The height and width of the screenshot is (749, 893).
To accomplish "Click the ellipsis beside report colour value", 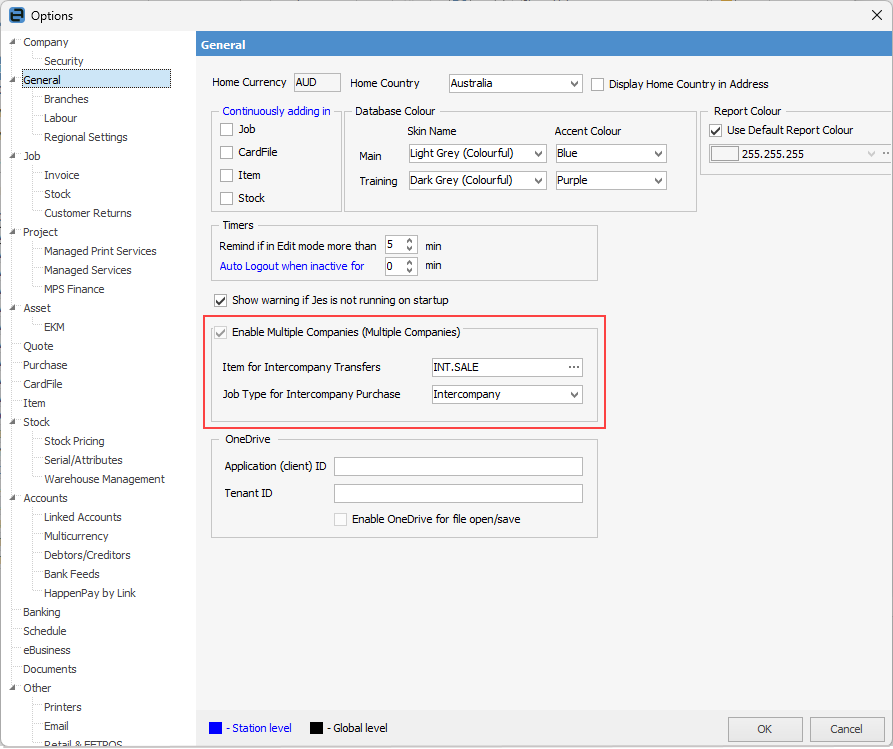I will coord(885,154).
